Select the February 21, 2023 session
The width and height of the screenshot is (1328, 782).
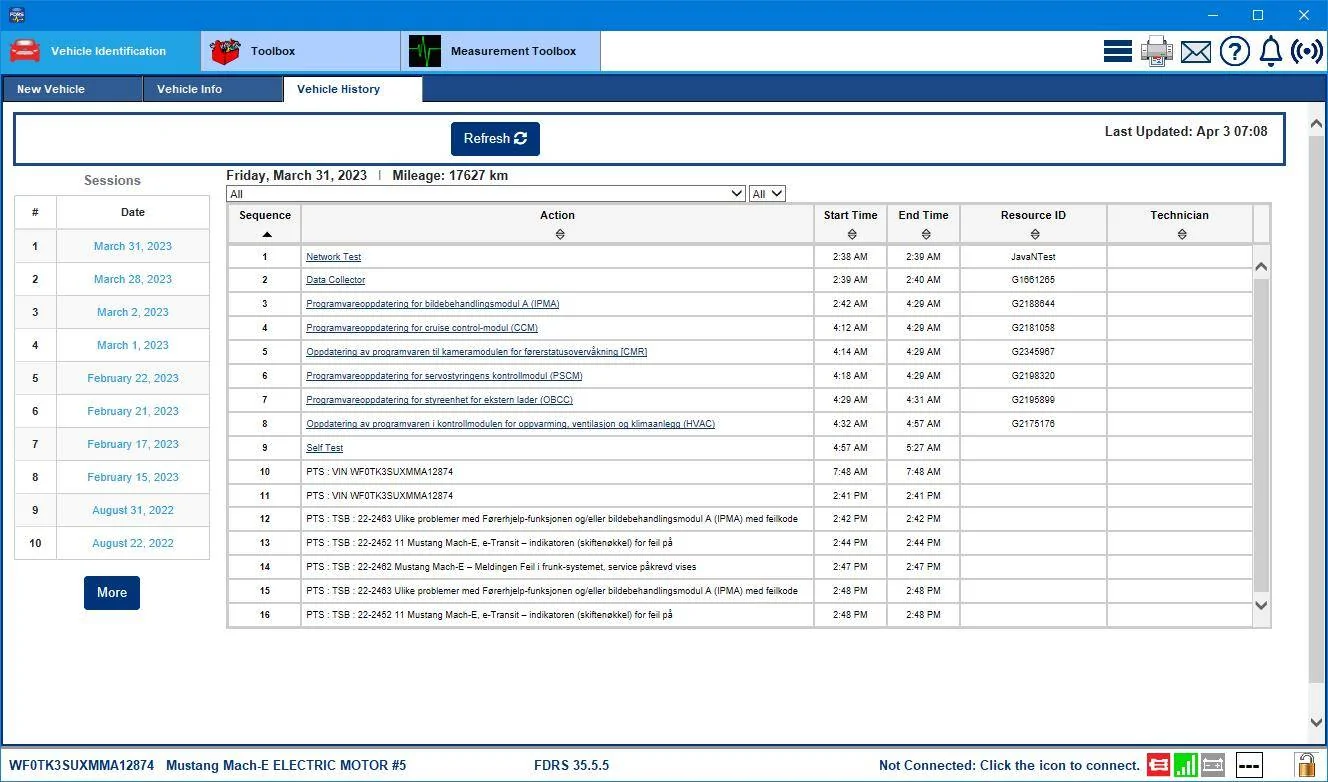click(133, 411)
